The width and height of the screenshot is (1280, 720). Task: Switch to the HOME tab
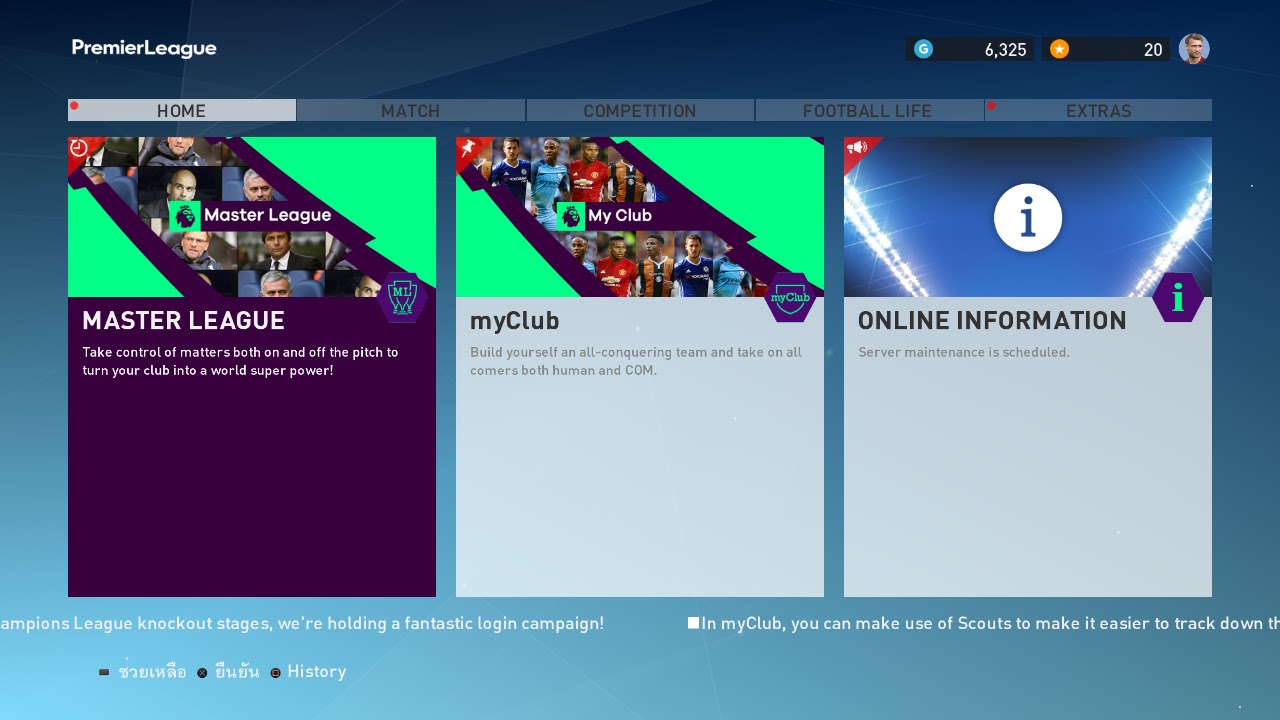[x=182, y=110]
